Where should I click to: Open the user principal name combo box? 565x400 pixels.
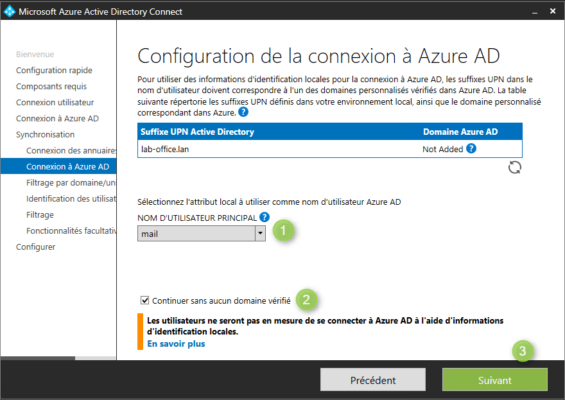tap(201, 234)
